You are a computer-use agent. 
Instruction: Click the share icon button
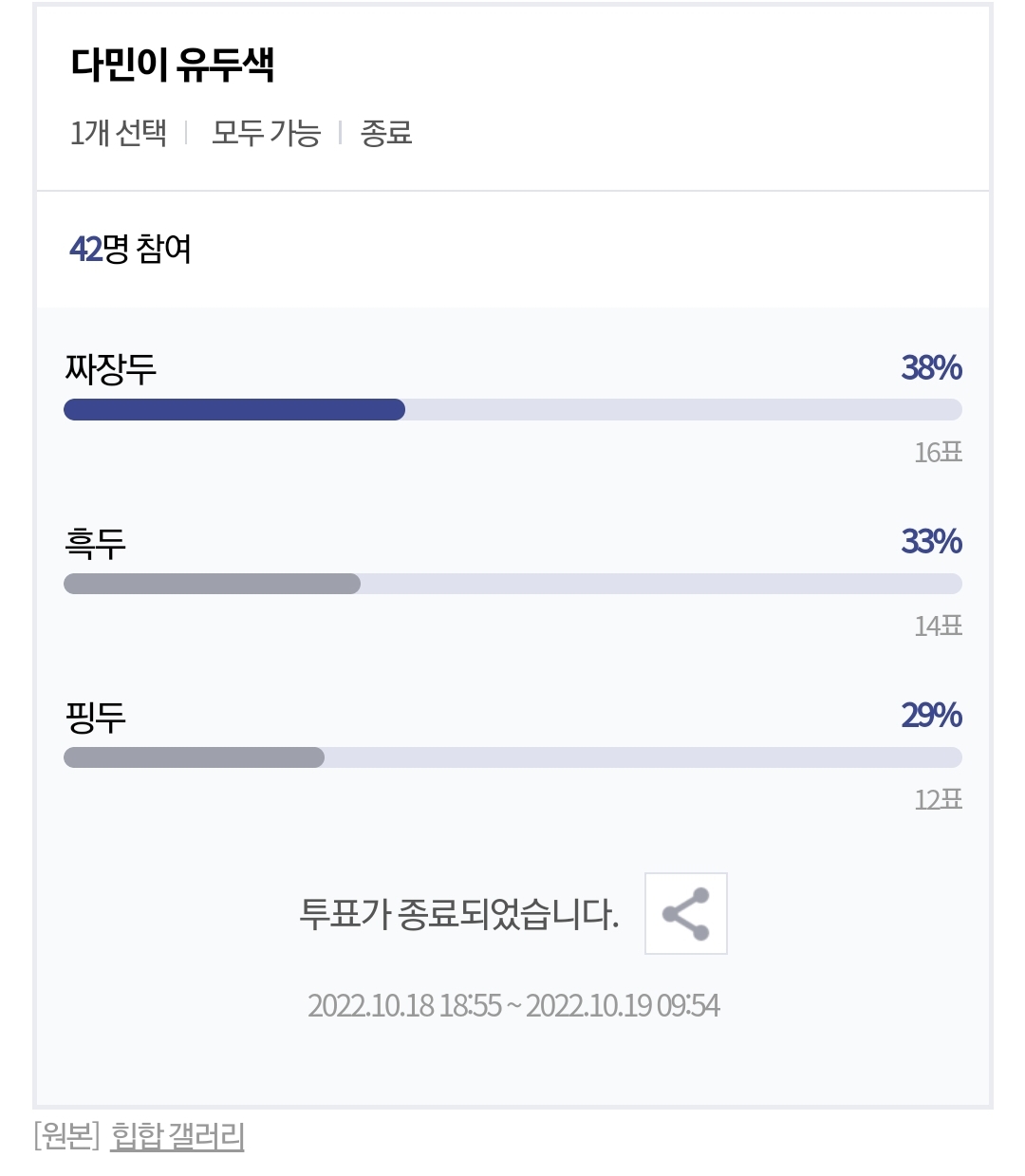(685, 913)
